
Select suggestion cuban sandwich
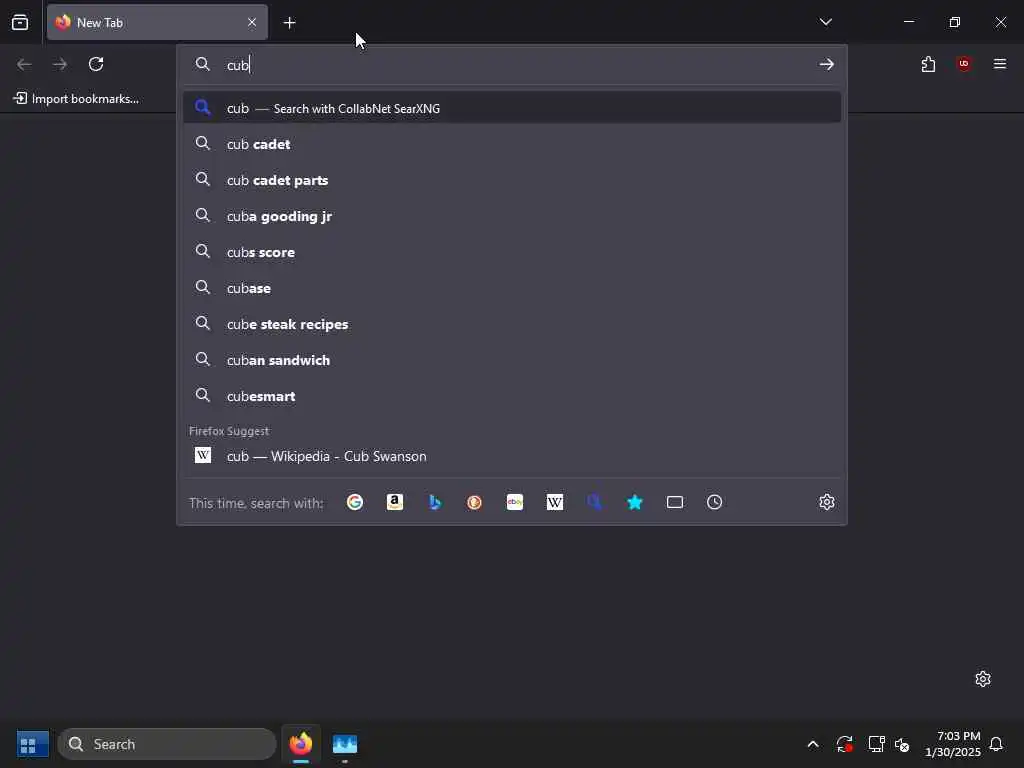coord(512,360)
